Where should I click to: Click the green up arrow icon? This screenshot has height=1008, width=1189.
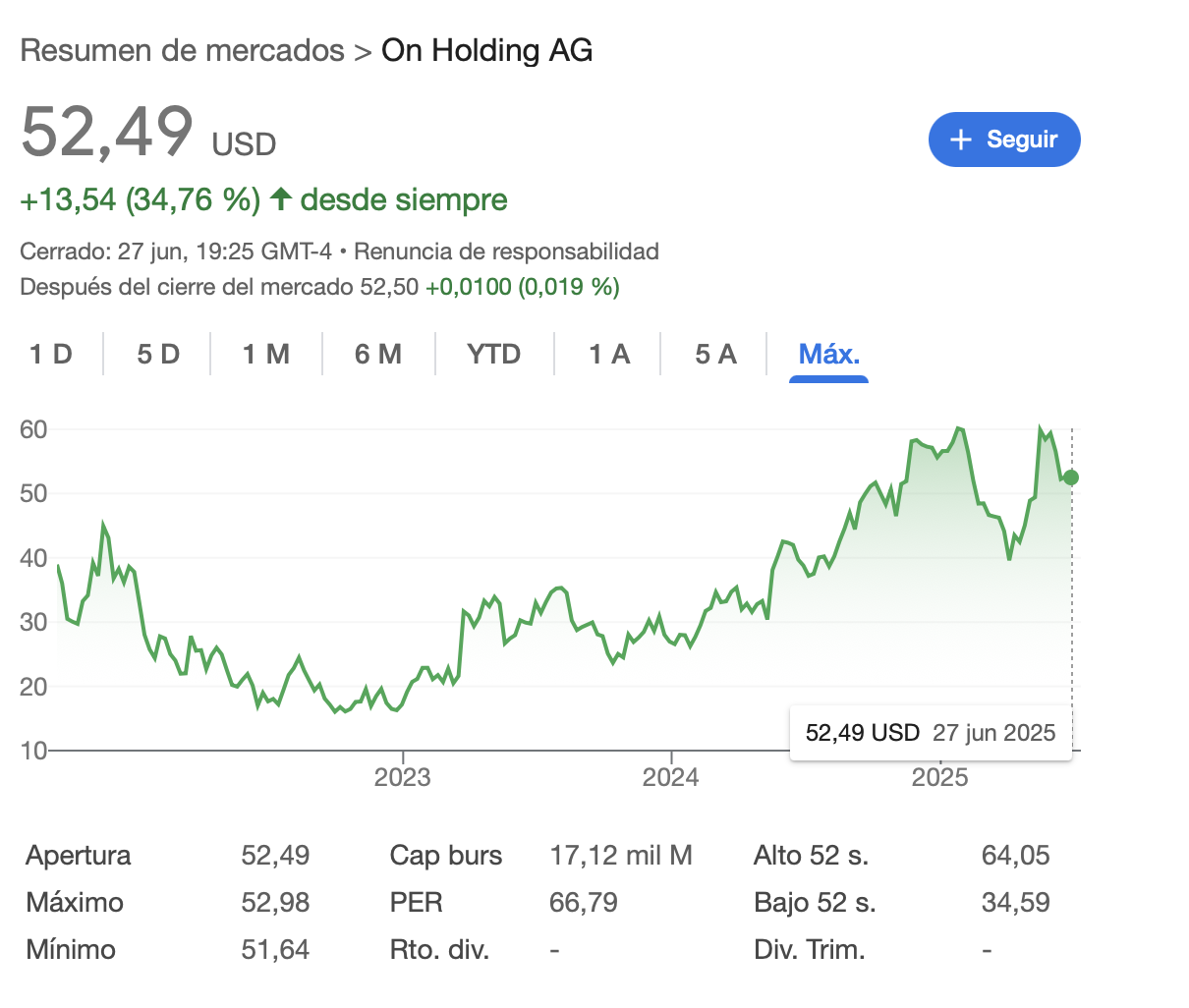coord(281,198)
